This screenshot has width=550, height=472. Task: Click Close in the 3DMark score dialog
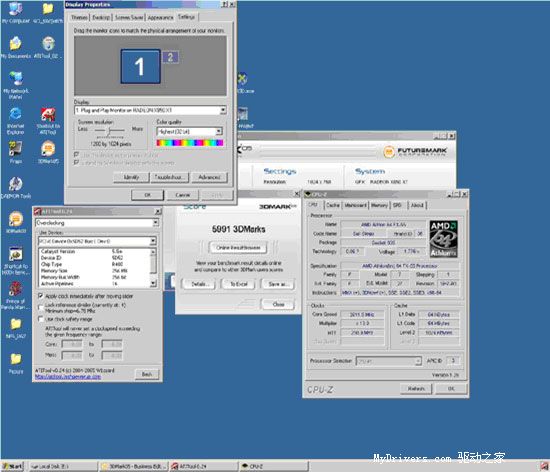[x=279, y=304]
